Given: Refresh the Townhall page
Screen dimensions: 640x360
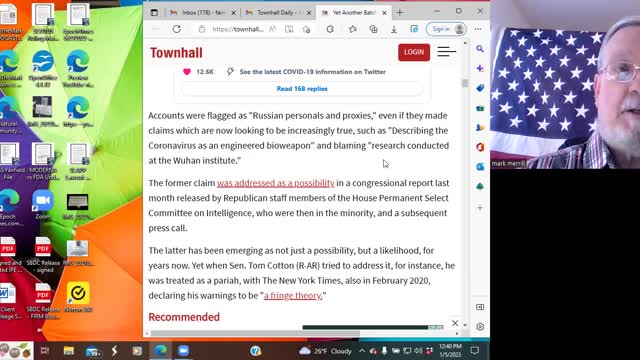Looking at the screenshot, I should (176, 29).
